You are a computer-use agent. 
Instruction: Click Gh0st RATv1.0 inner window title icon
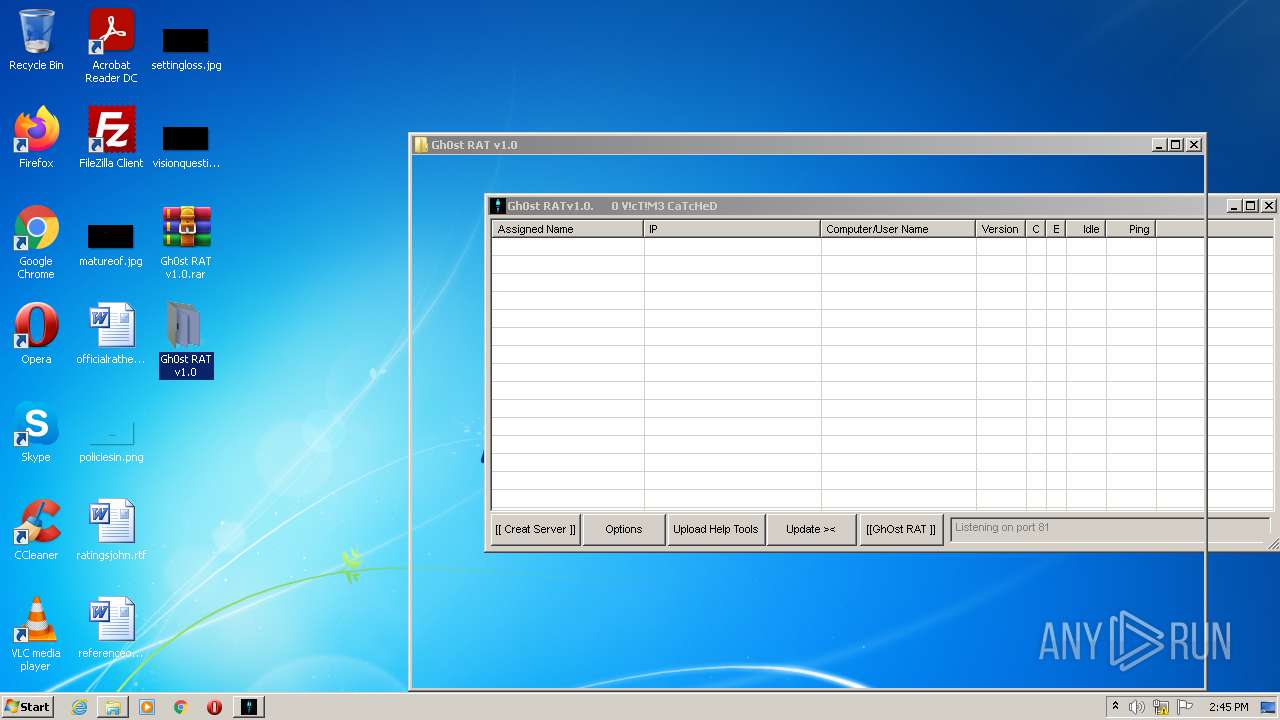[x=497, y=206]
